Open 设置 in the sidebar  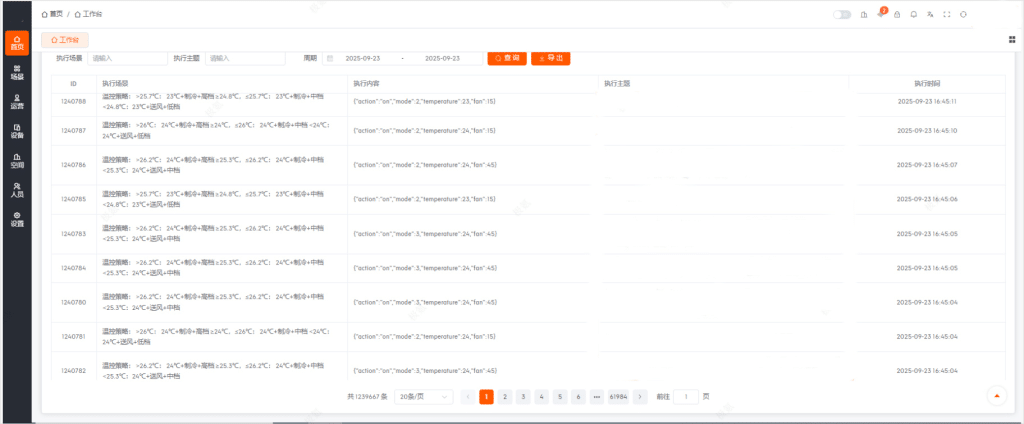pyautogui.click(x=17, y=220)
